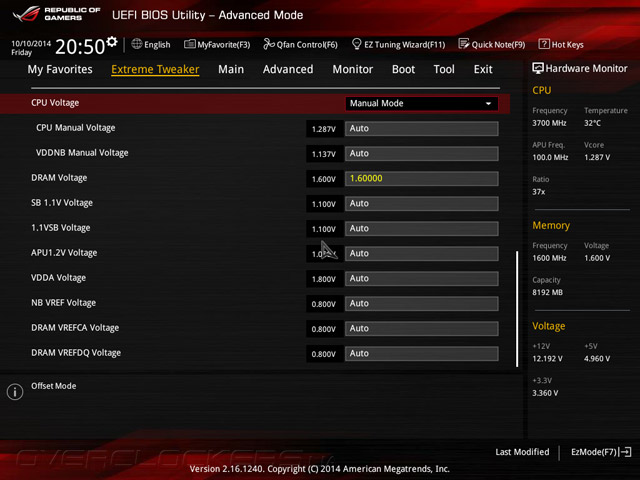Click the 20:50 clock display
Viewport: 640px width, 480px height.
coord(80,47)
